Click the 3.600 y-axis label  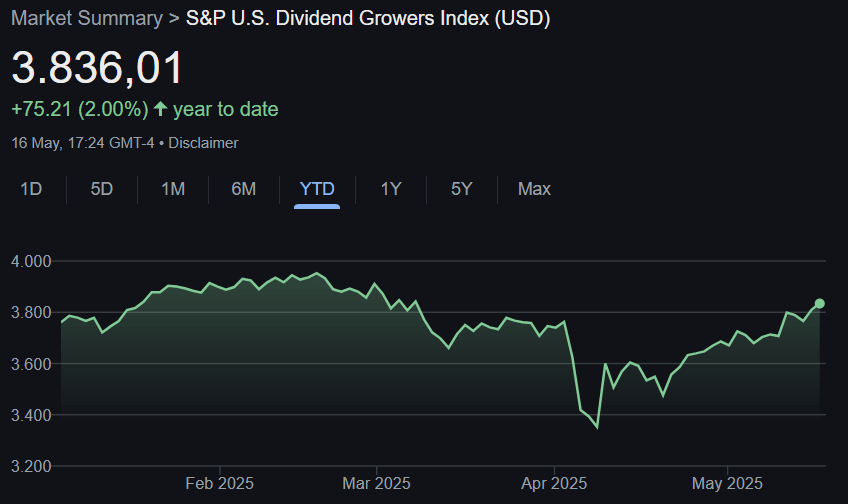(x=31, y=364)
